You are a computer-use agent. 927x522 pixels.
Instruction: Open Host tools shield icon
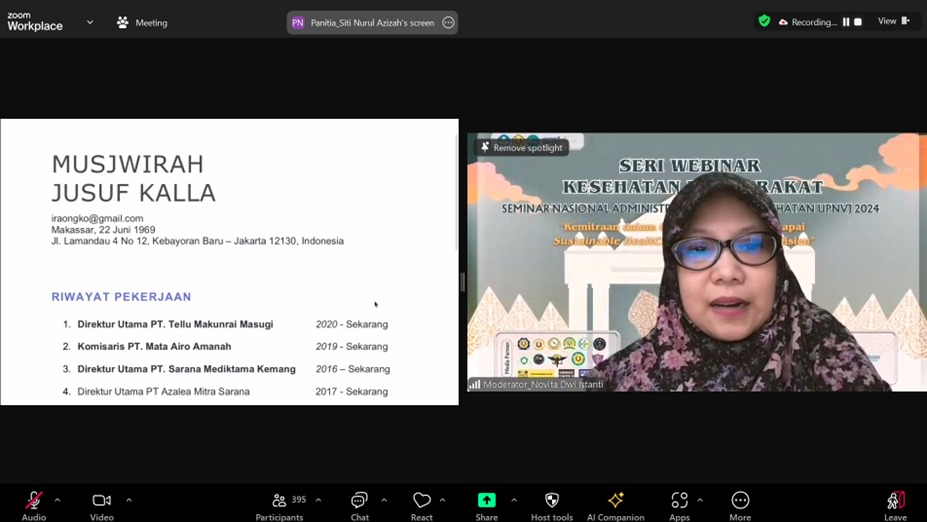pos(551,501)
